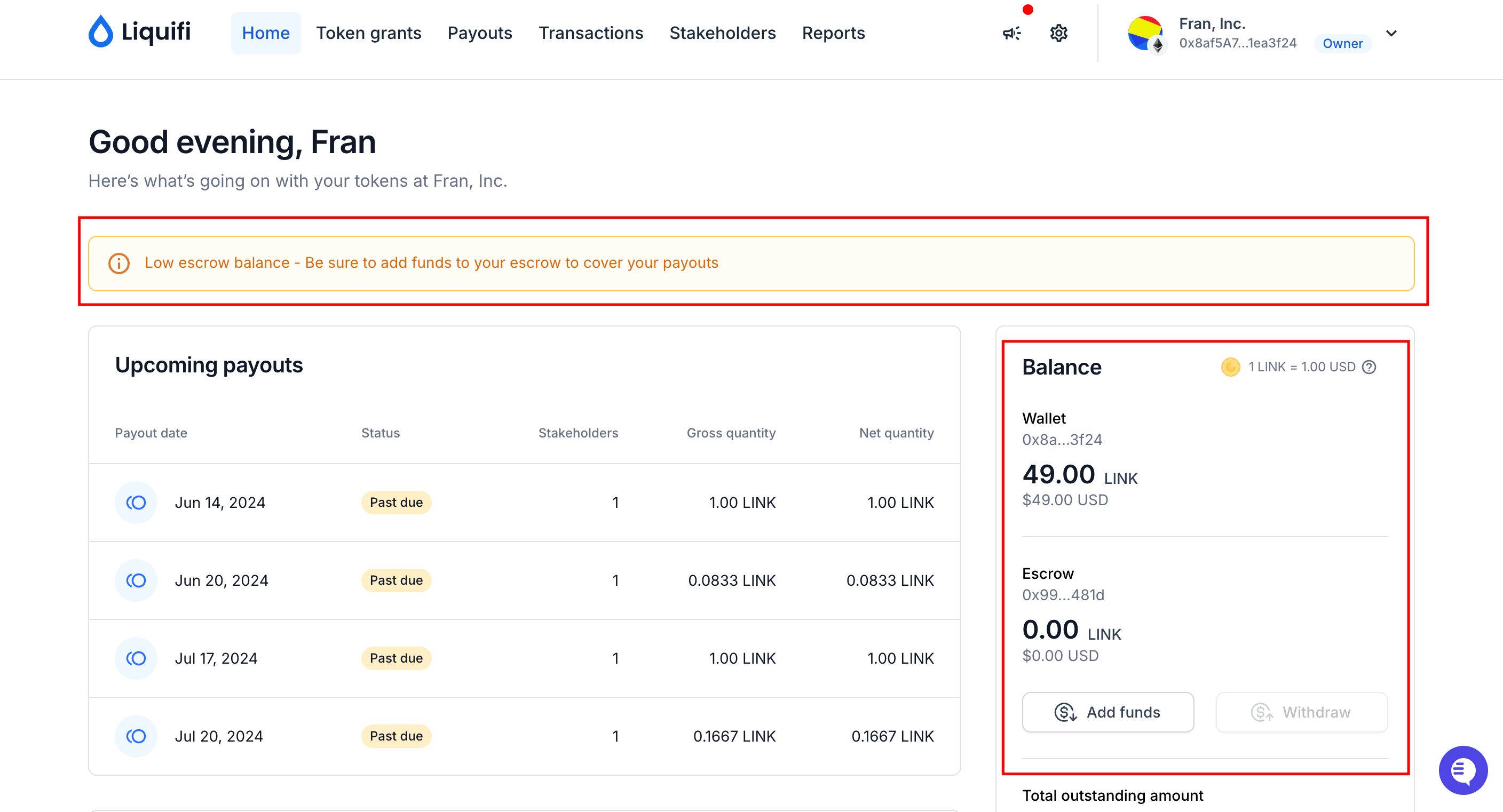Expand the account dropdown chevron
This screenshot has height=812, width=1503.
(x=1391, y=33)
